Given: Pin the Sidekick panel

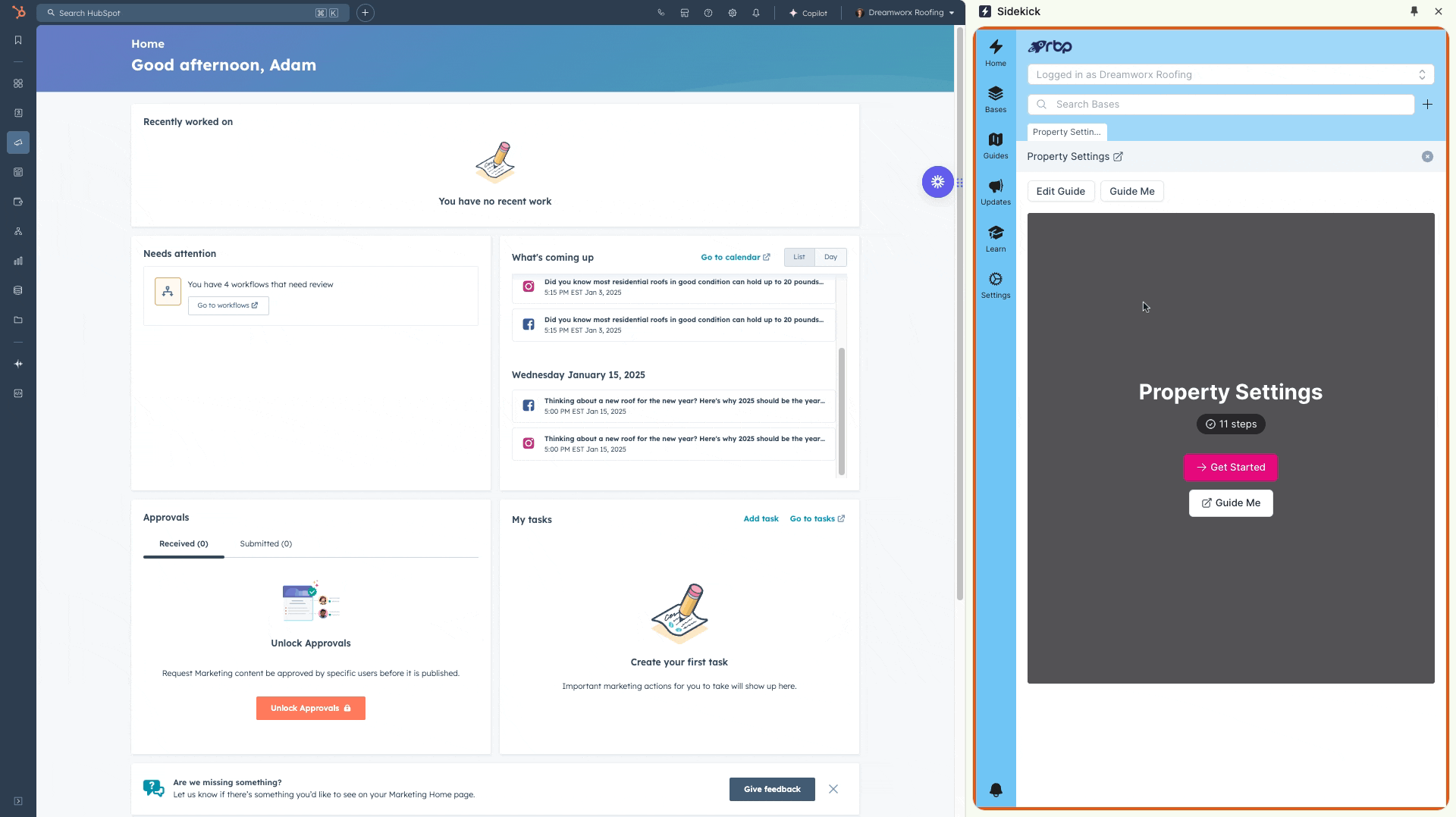Looking at the screenshot, I should coord(1414,11).
